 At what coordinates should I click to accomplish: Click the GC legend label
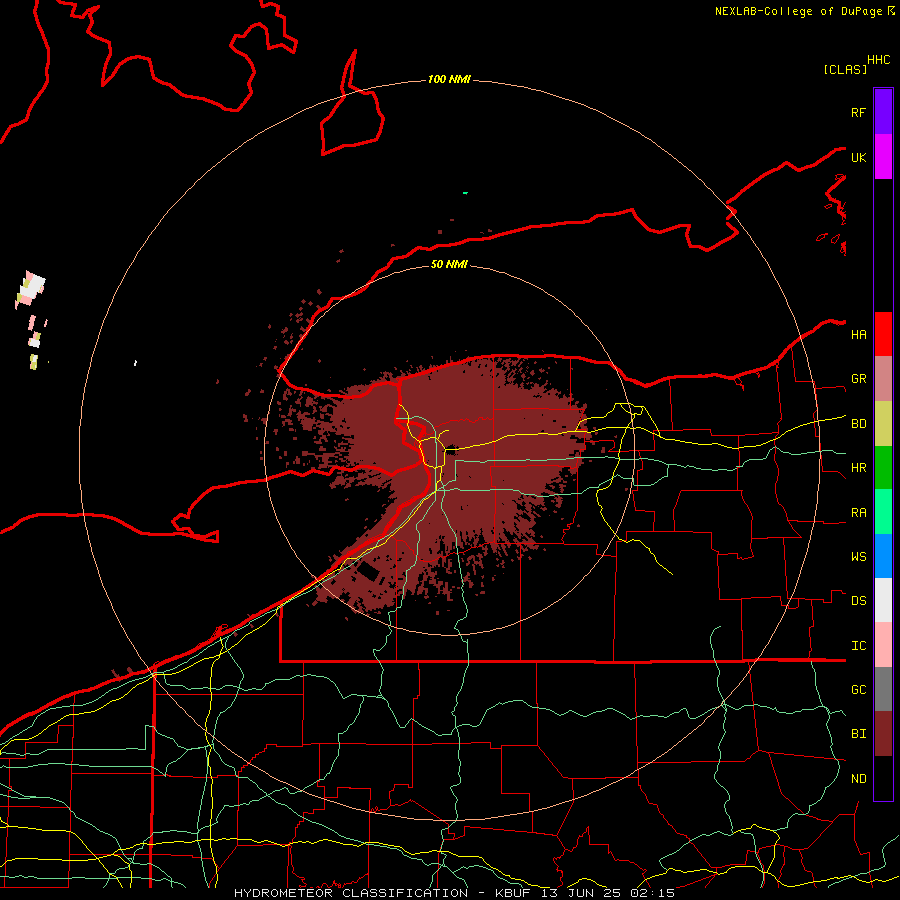(x=858, y=690)
